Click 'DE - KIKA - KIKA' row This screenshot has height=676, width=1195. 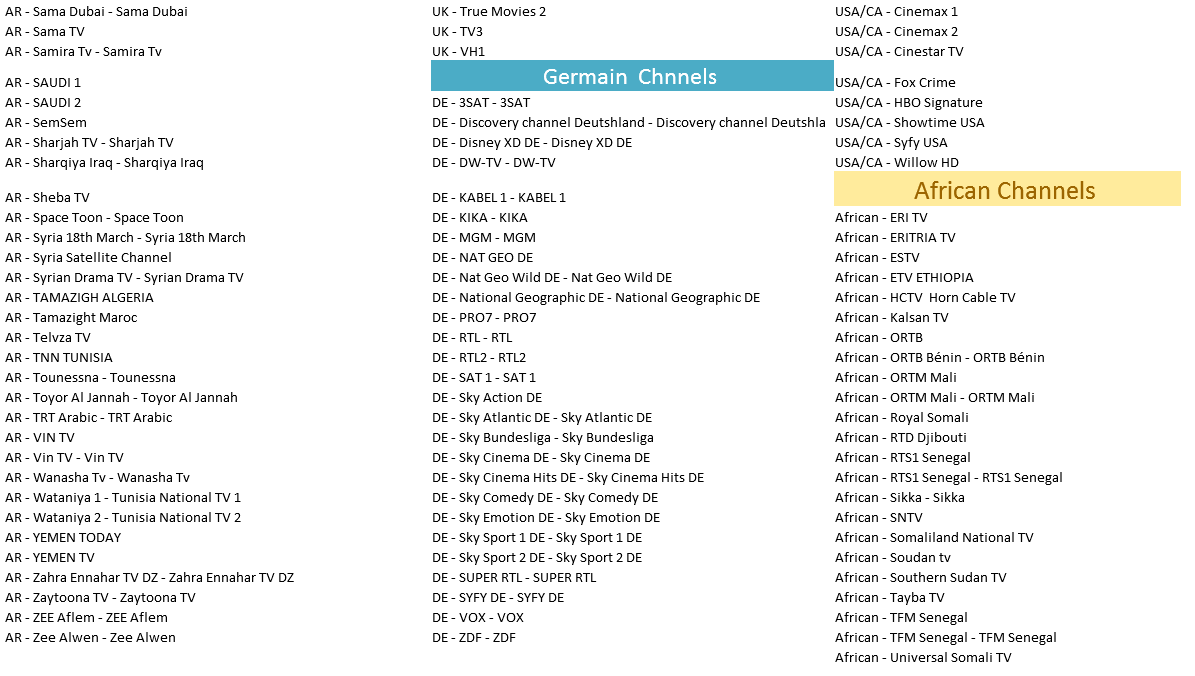point(480,217)
